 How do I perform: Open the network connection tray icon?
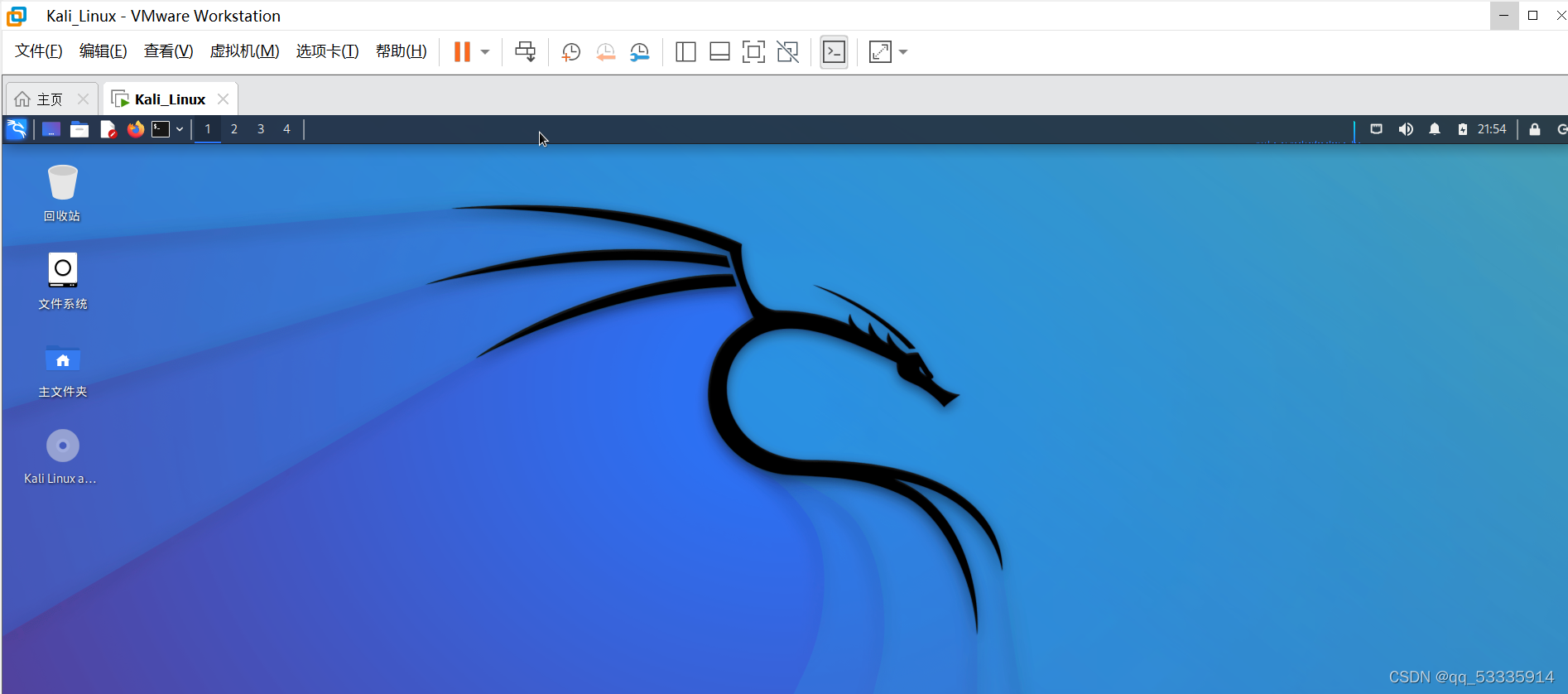pos(1376,129)
